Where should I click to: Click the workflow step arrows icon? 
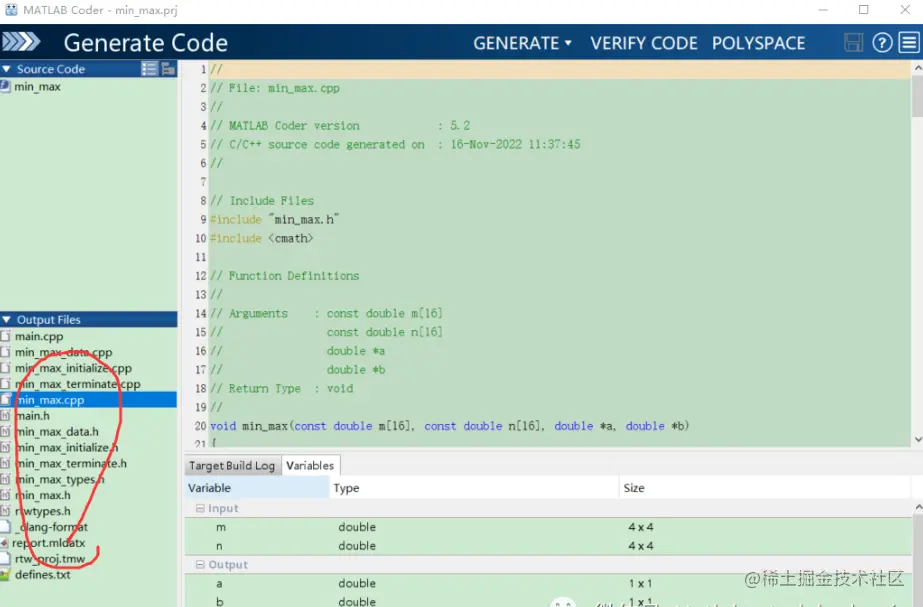tap(21, 42)
